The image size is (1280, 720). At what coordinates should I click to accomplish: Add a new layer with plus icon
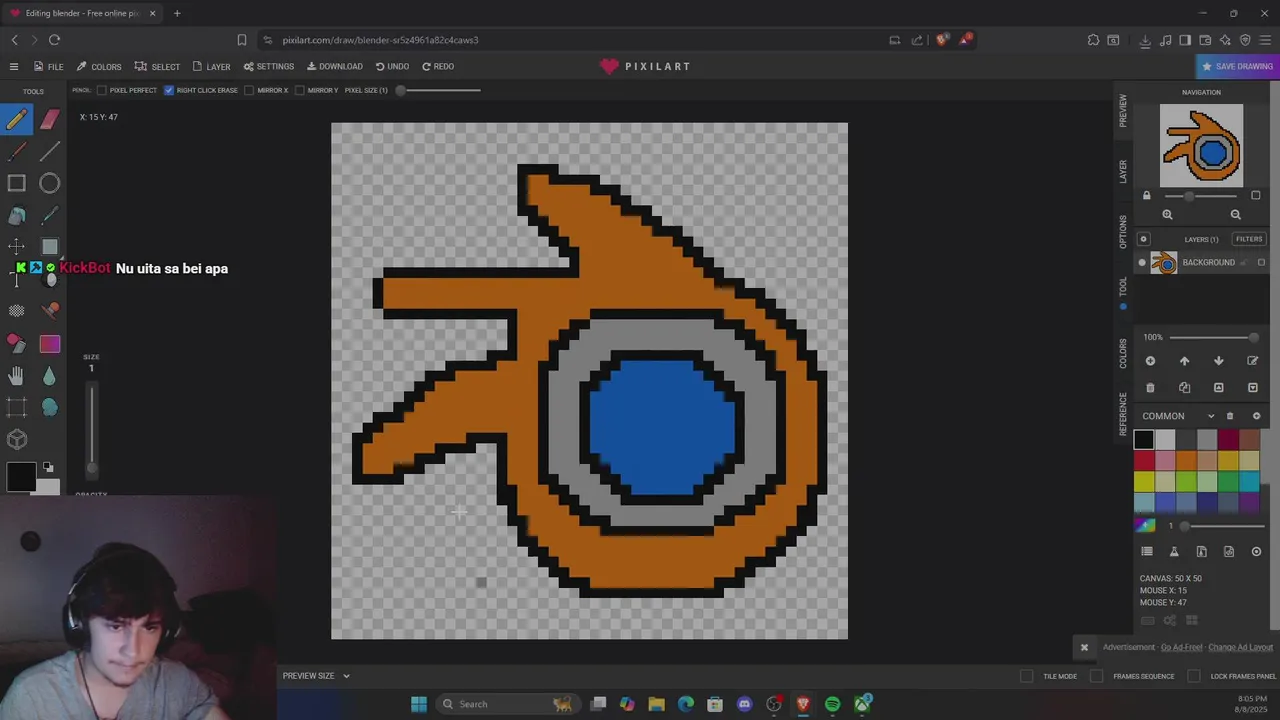(x=1150, y=361)
